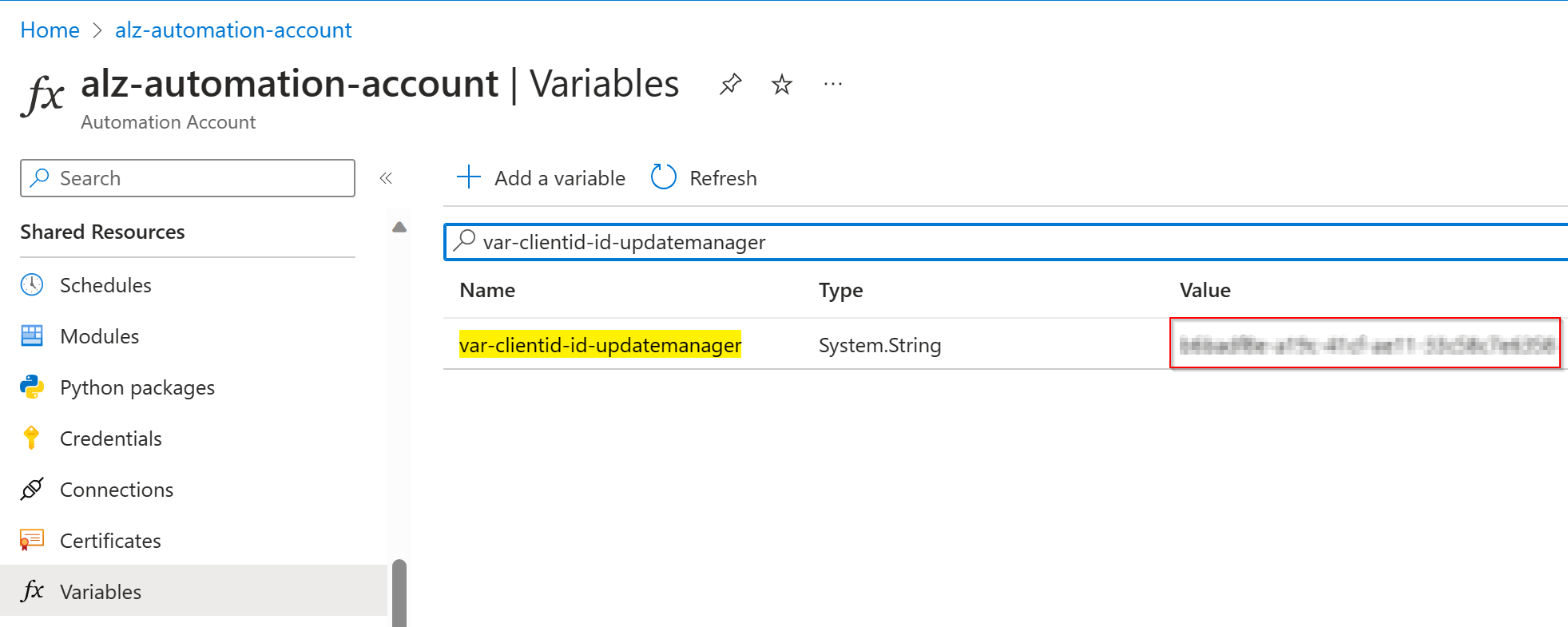This screenshot has height=627, width=1568.
Task: Click the System.String type cell
Action: coord(879,345)
